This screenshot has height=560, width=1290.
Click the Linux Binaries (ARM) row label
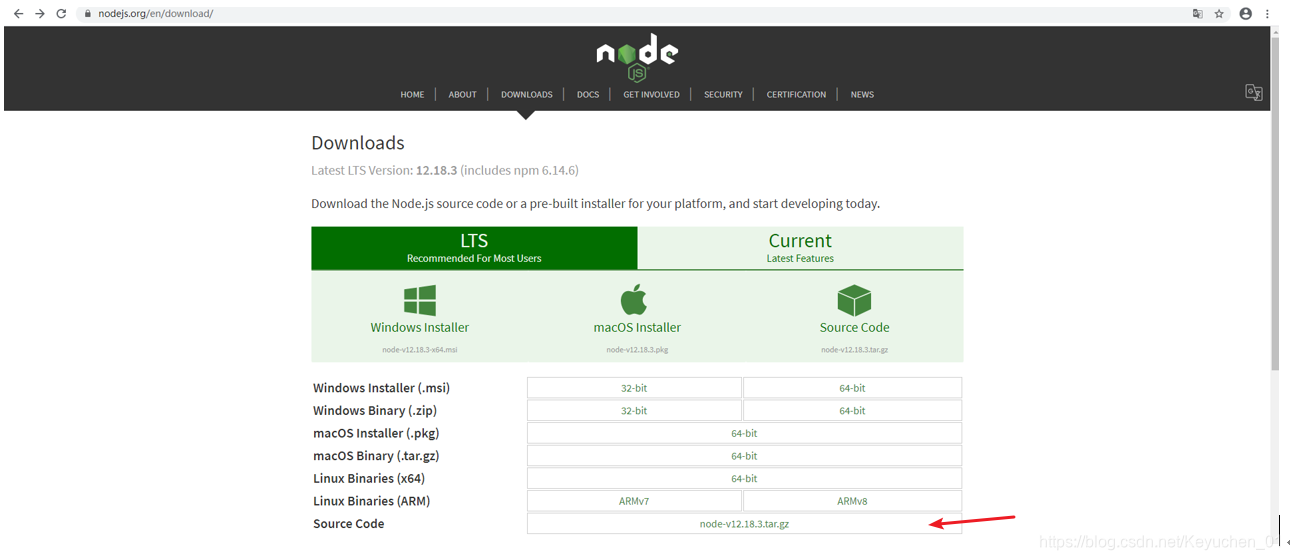pyautogui.click(x=371, y=501)
